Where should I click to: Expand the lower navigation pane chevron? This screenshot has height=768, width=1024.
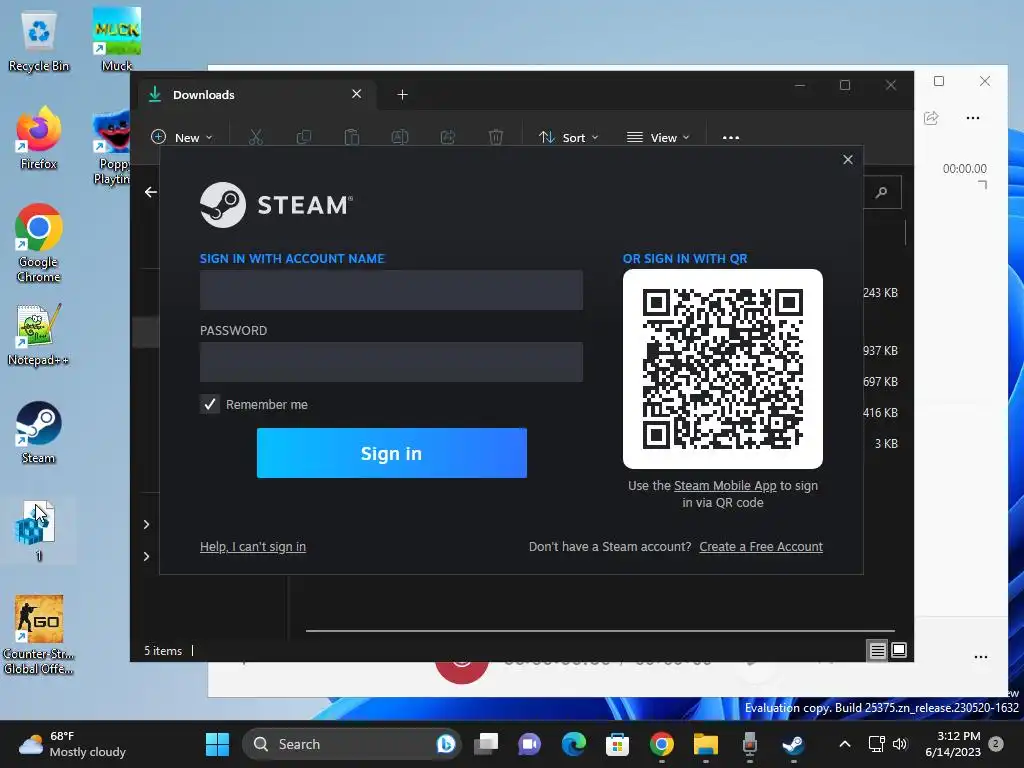click(x=146, y=556)
